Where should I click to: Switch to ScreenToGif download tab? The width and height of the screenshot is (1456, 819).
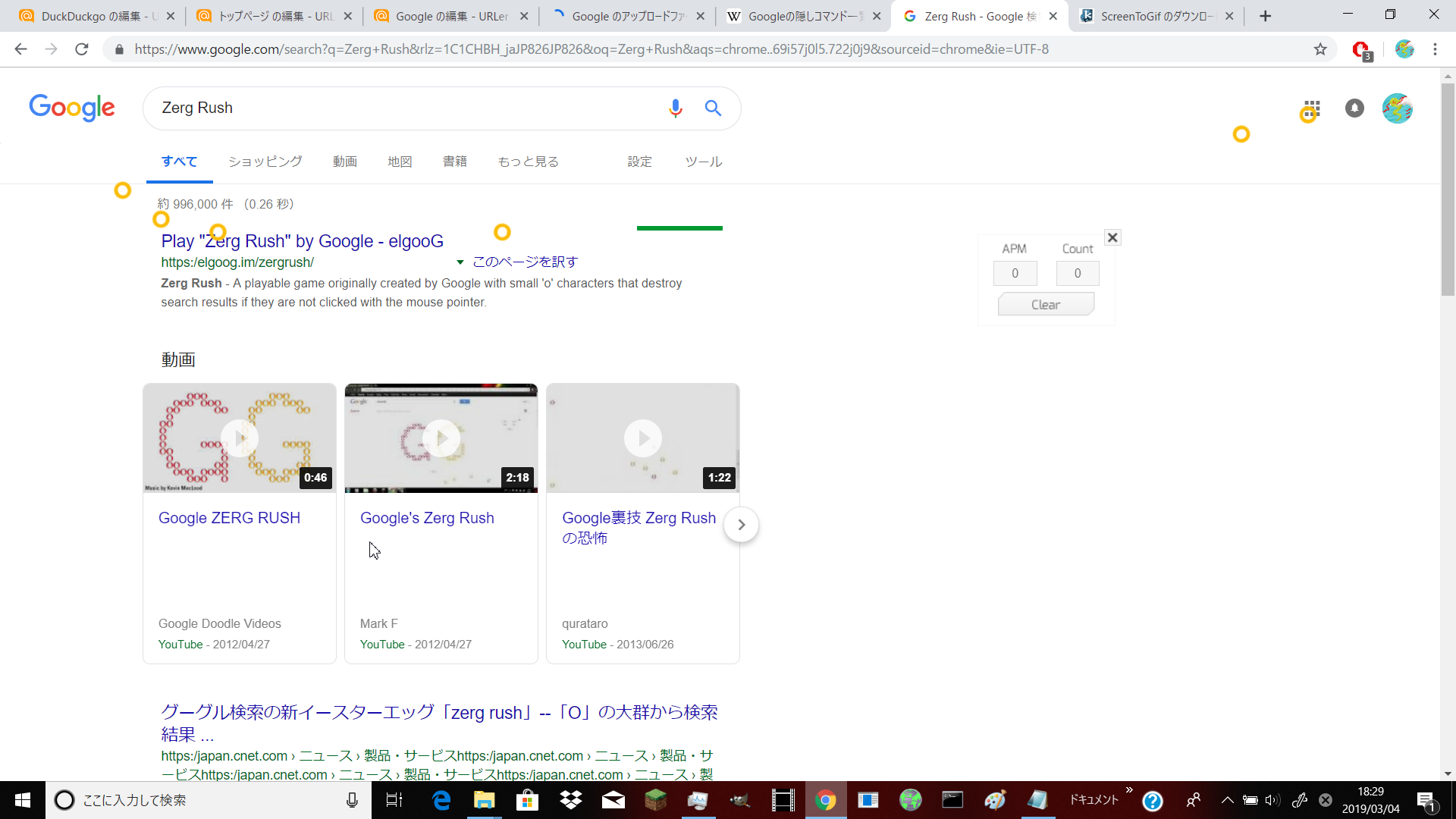click(x=1157, y=16)
